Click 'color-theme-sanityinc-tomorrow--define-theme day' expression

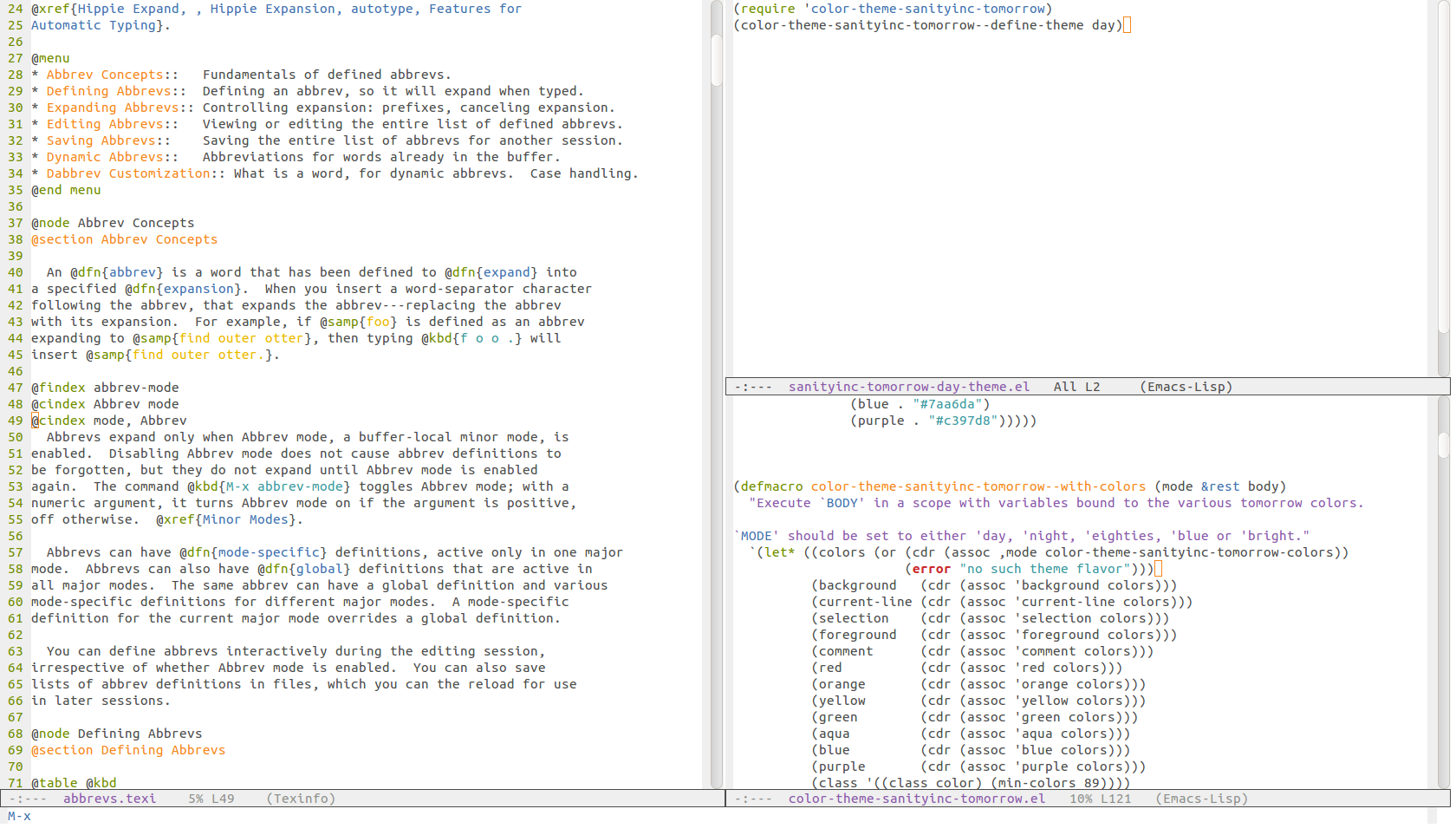pos(928,25)
